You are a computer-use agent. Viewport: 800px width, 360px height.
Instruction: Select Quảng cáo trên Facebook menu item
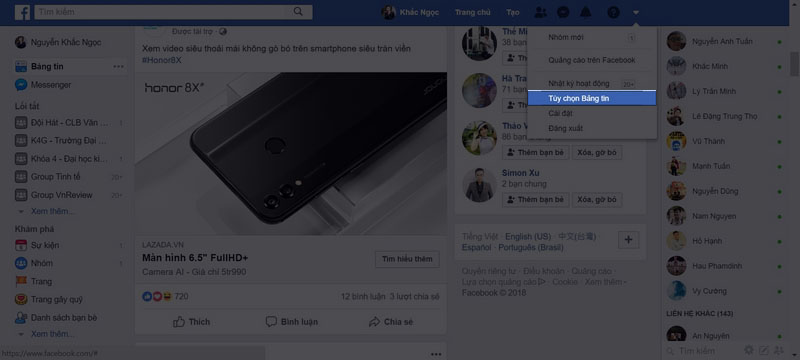pos(591,60)
